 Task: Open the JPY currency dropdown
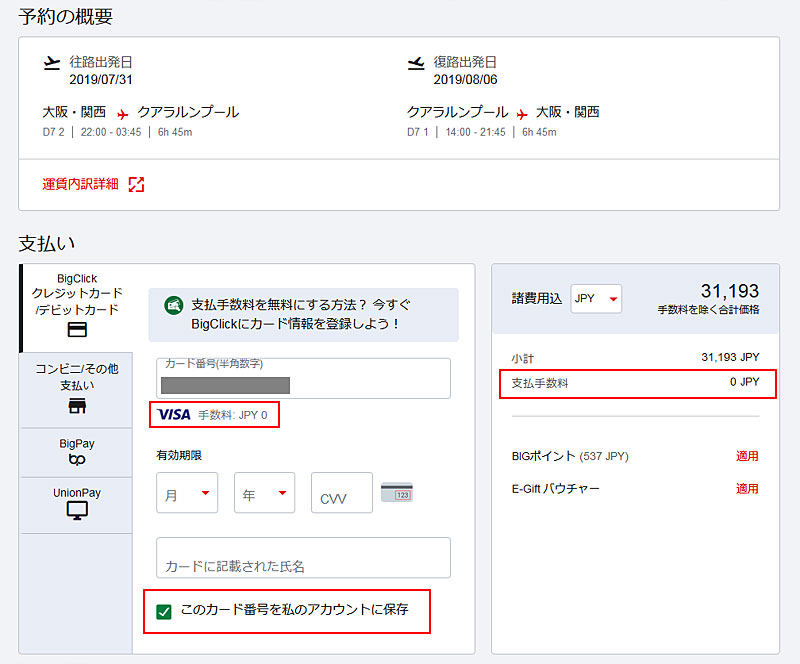click(x=596, y=298)
